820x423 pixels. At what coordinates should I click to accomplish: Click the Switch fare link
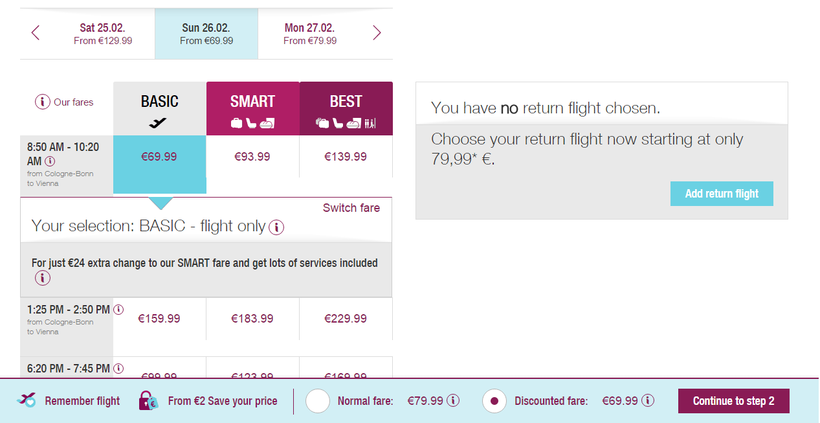point(351,208)
